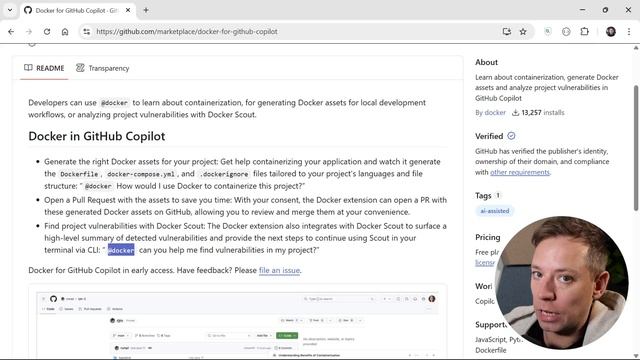
Task: Click the URL address bar
Action: pyautogui.click(x=294, y=31)
